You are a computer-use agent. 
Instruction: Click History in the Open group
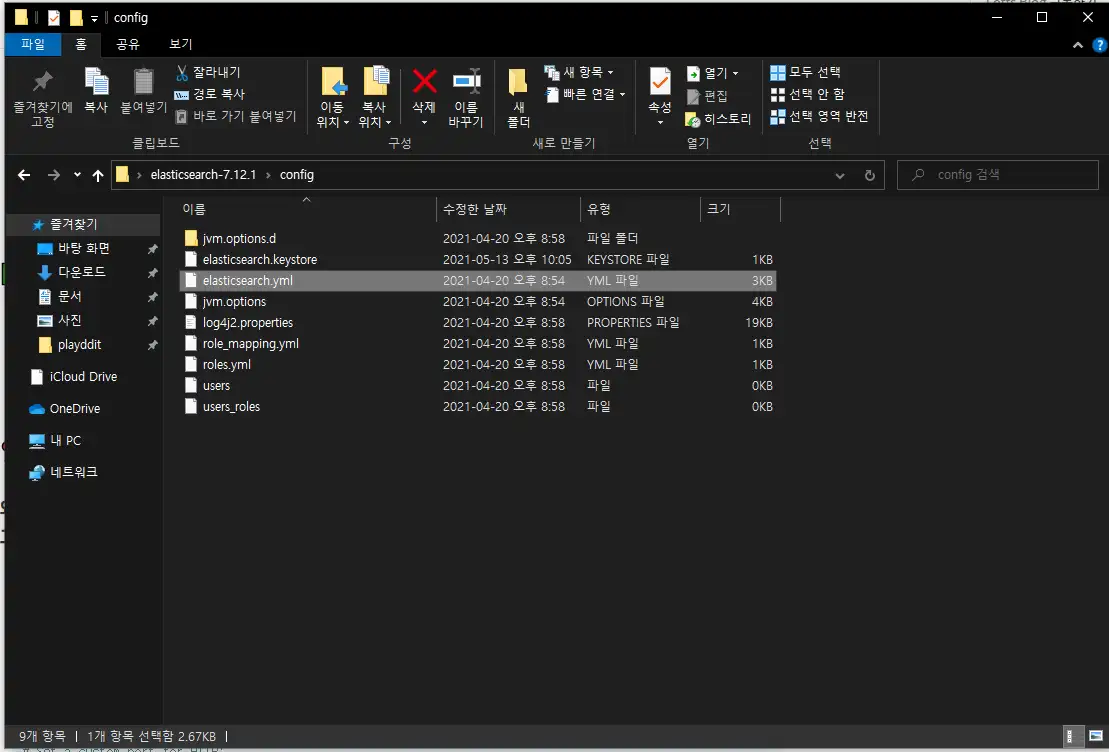(x=719, y=119)
